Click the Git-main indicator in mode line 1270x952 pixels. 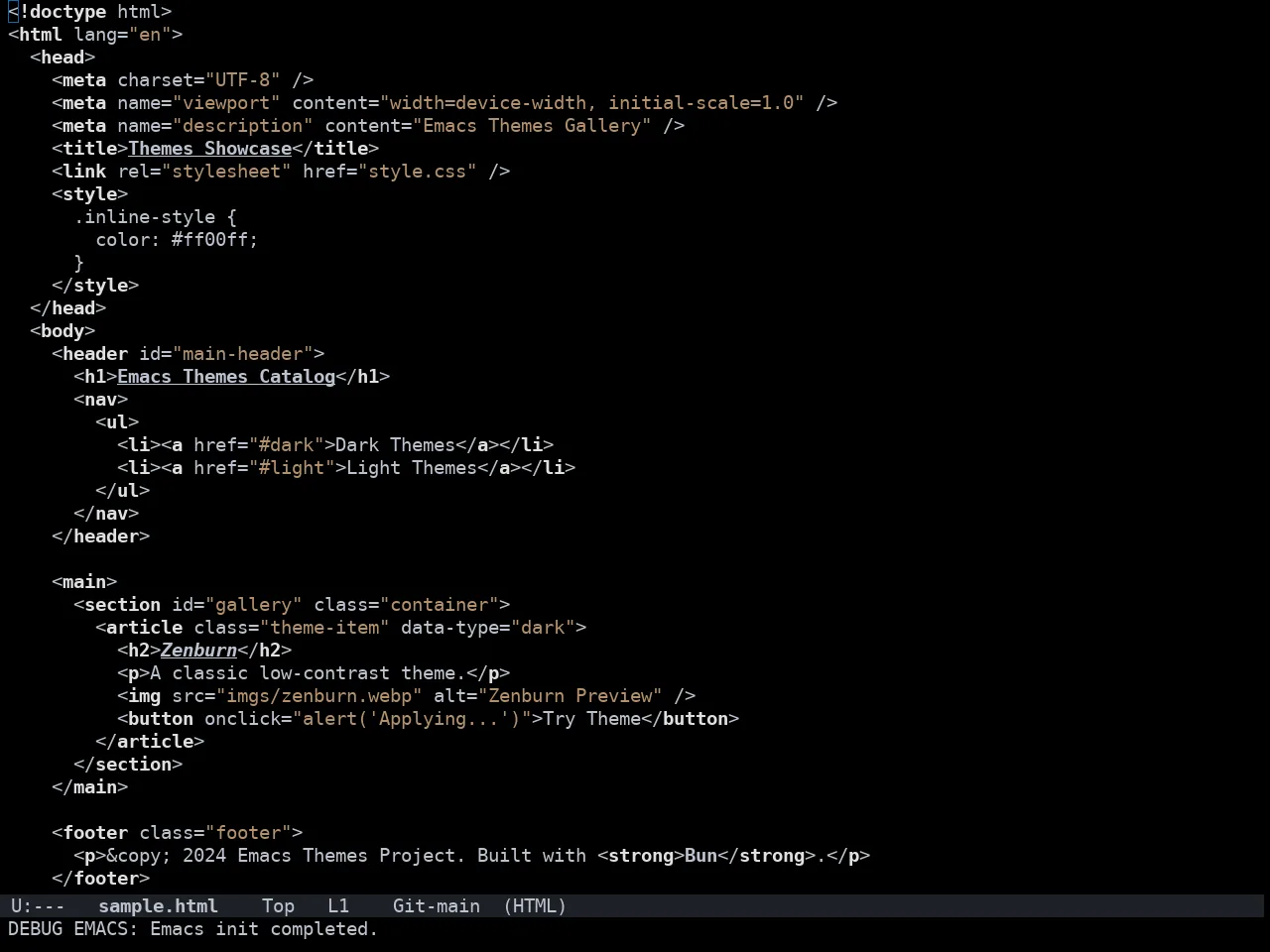coord(437,905)
